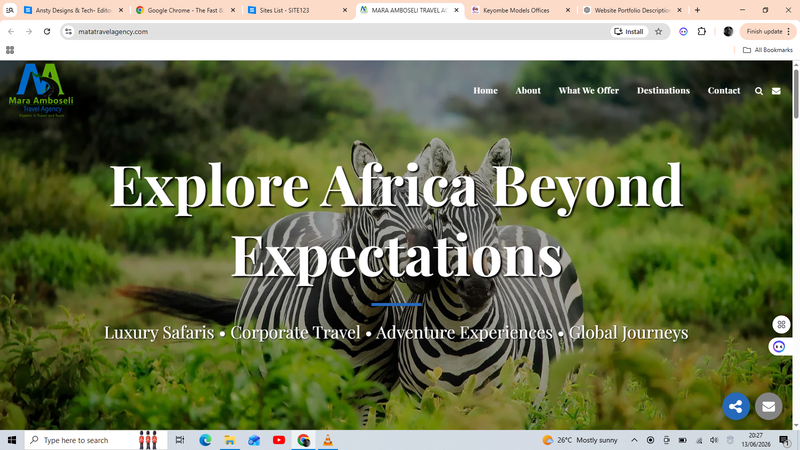Open the tab search button
This screenshot has width=800, height=450.
click(x=9, y=10)
